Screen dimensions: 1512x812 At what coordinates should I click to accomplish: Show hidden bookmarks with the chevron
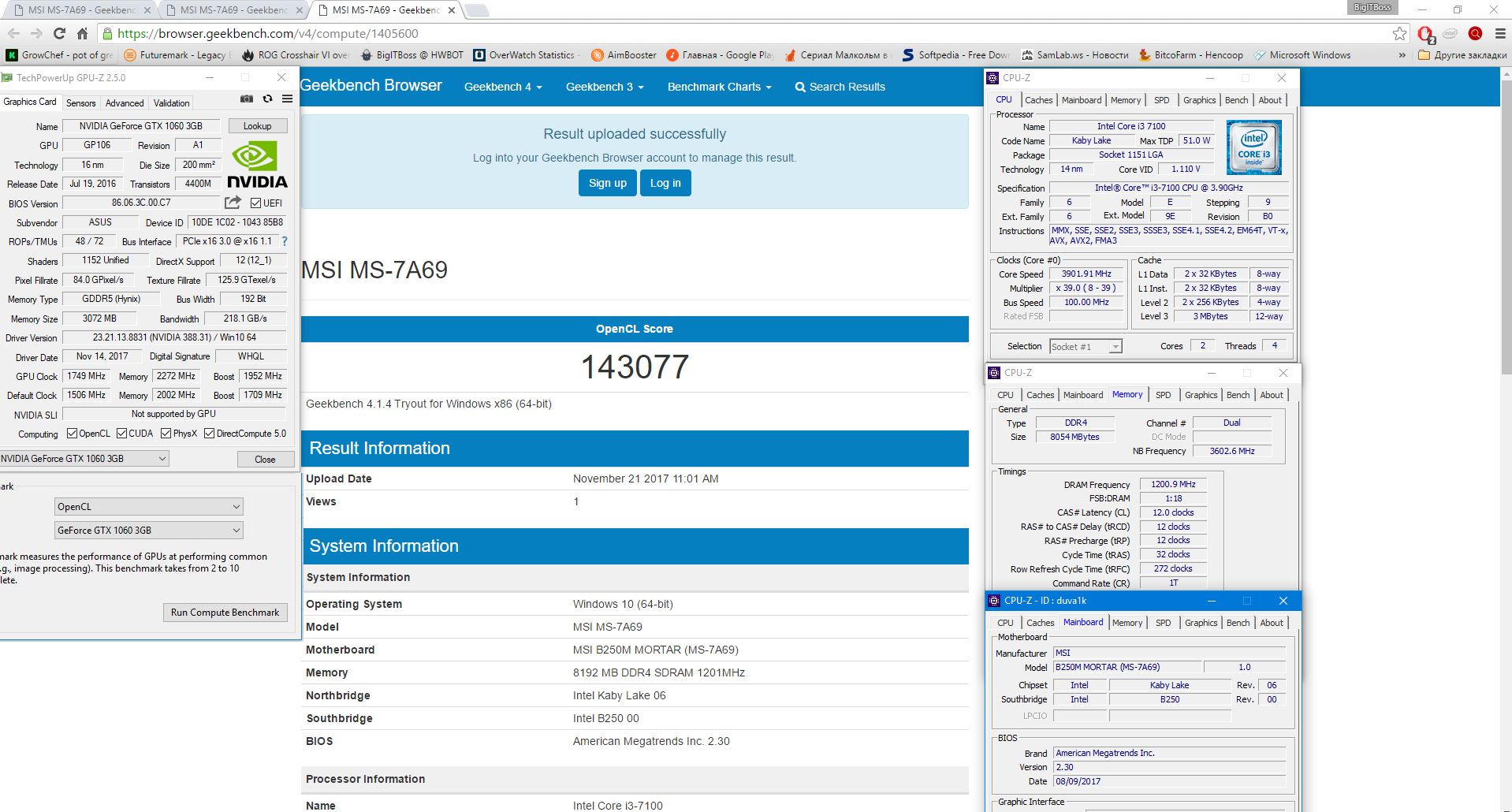[x=1402, y=55]
